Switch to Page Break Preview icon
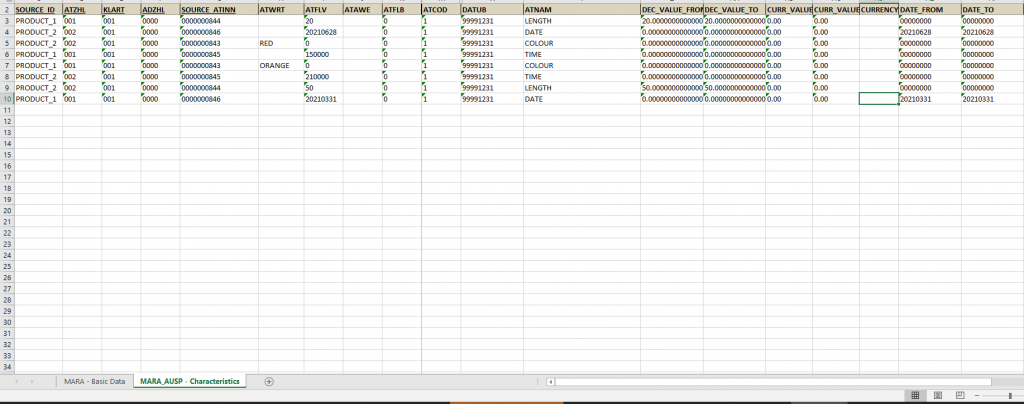 pos(960,396)
